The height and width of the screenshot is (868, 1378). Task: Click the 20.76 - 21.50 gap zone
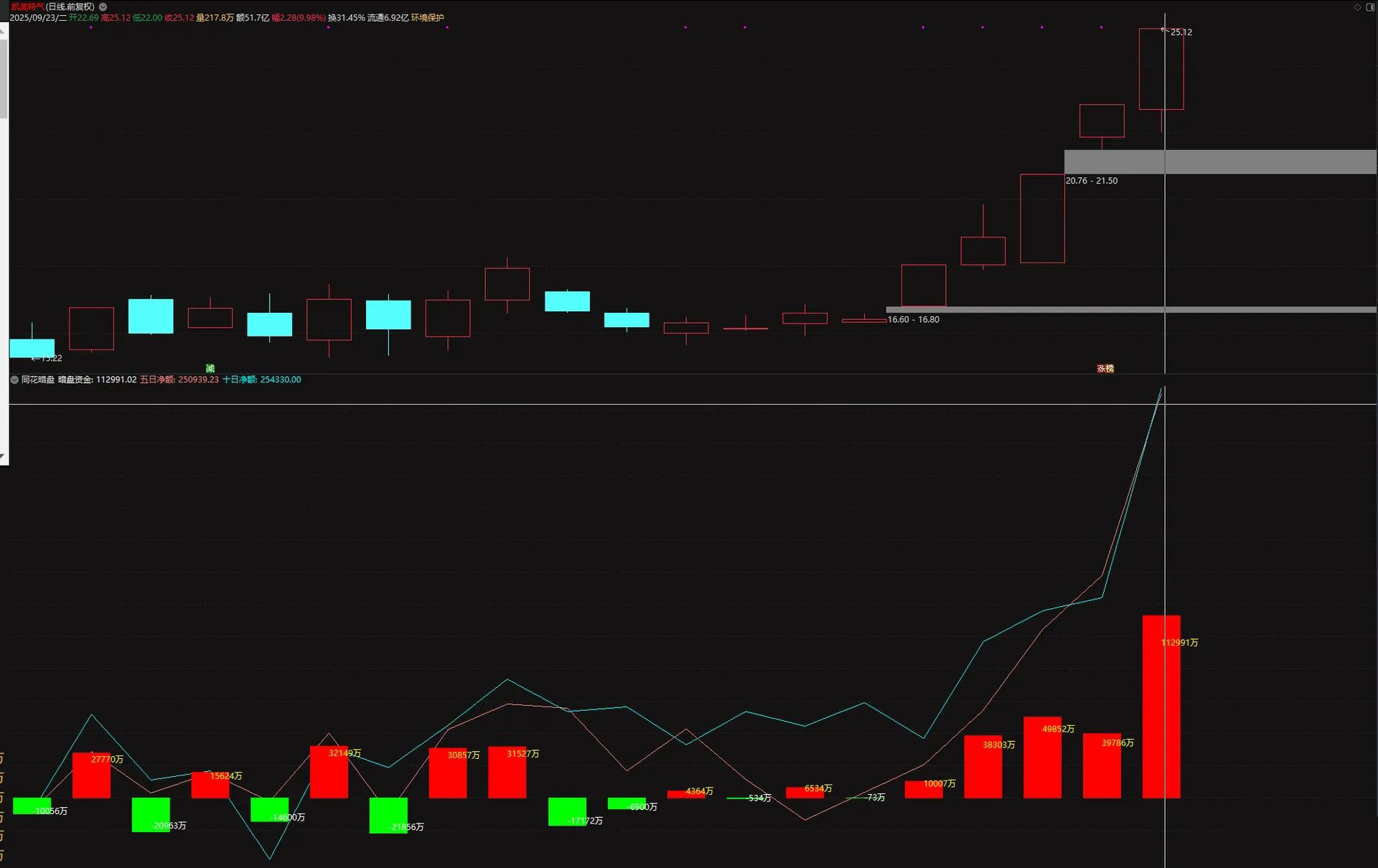(x=1220, y=162)
